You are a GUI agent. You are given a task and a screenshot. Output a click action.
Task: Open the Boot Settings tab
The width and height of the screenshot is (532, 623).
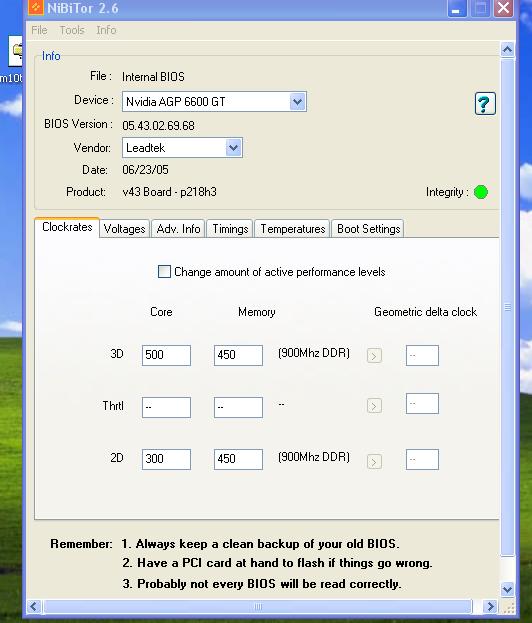(x=368, y=229)
